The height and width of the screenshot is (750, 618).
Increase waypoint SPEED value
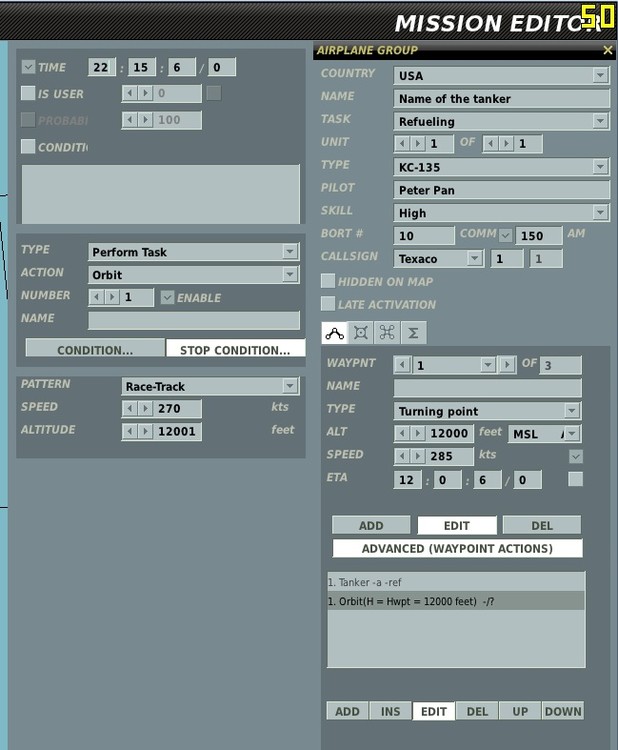tap(418, 456)
